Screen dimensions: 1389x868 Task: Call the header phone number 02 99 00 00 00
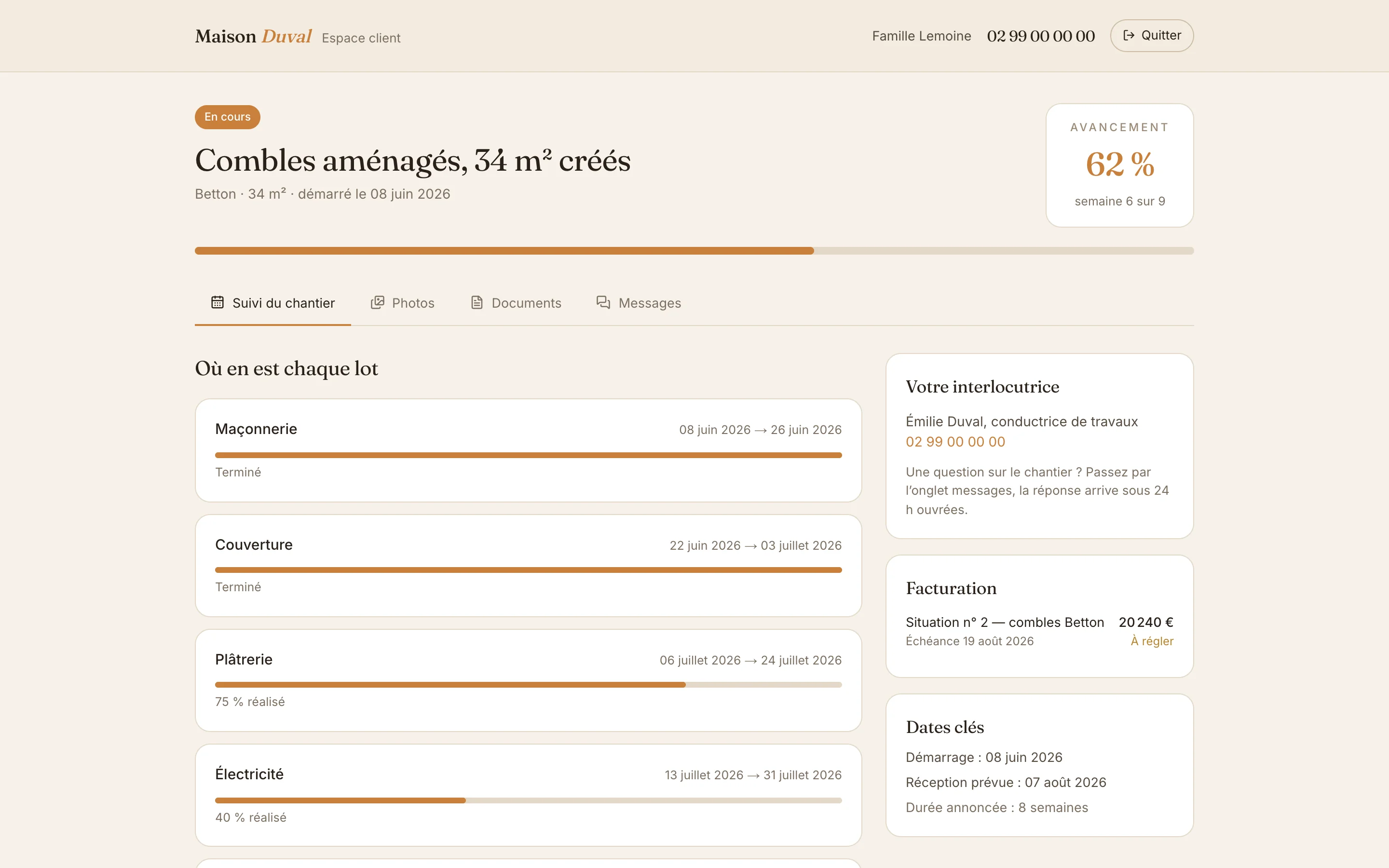[1041, 36]
